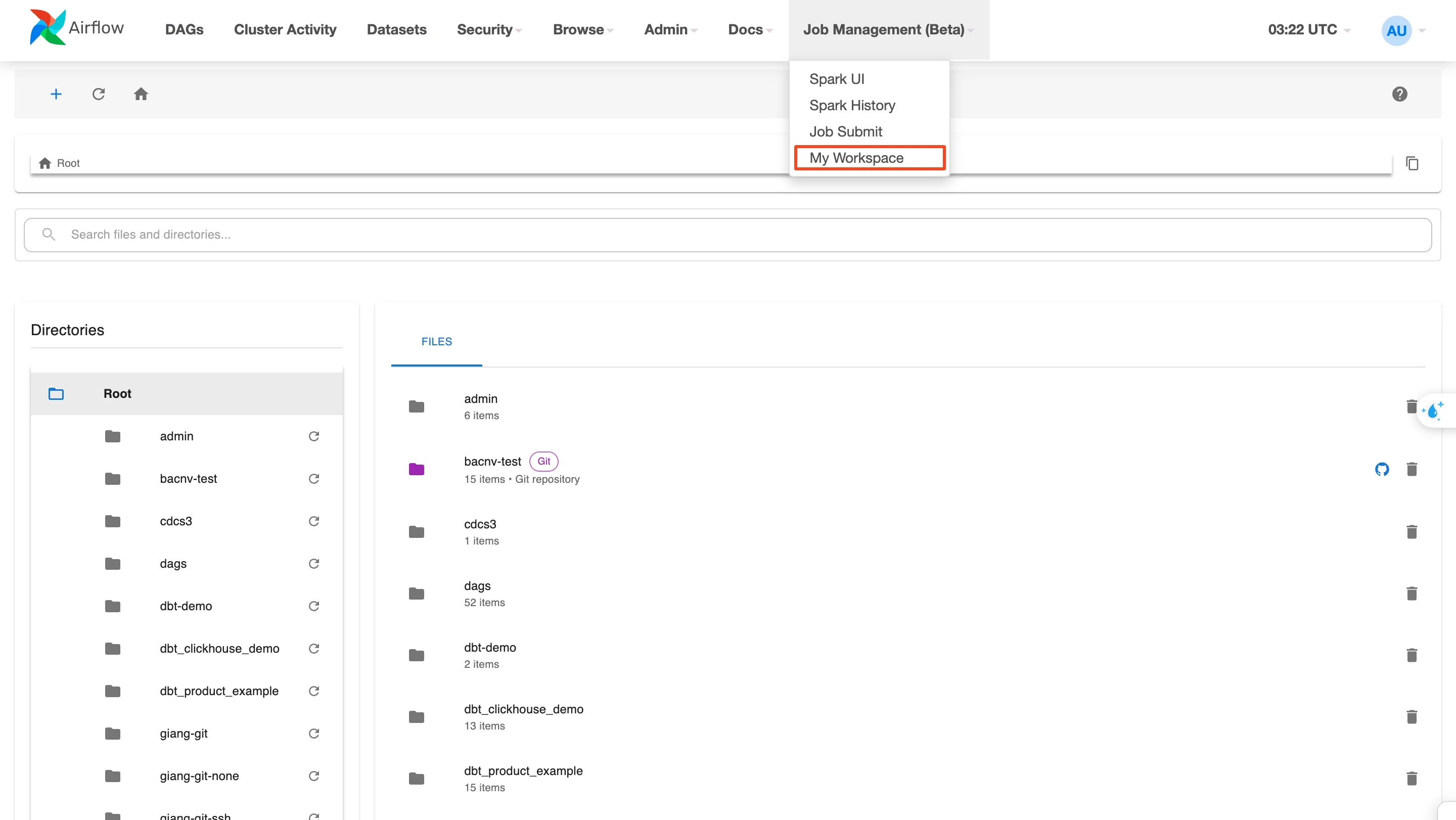Click the Airflow logo
The width and height of the screenshot is (1456, 820).
tap(77, 27)
